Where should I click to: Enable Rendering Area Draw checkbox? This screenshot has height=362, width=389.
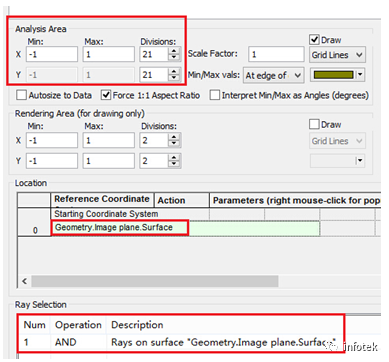[x=314, y=124]
